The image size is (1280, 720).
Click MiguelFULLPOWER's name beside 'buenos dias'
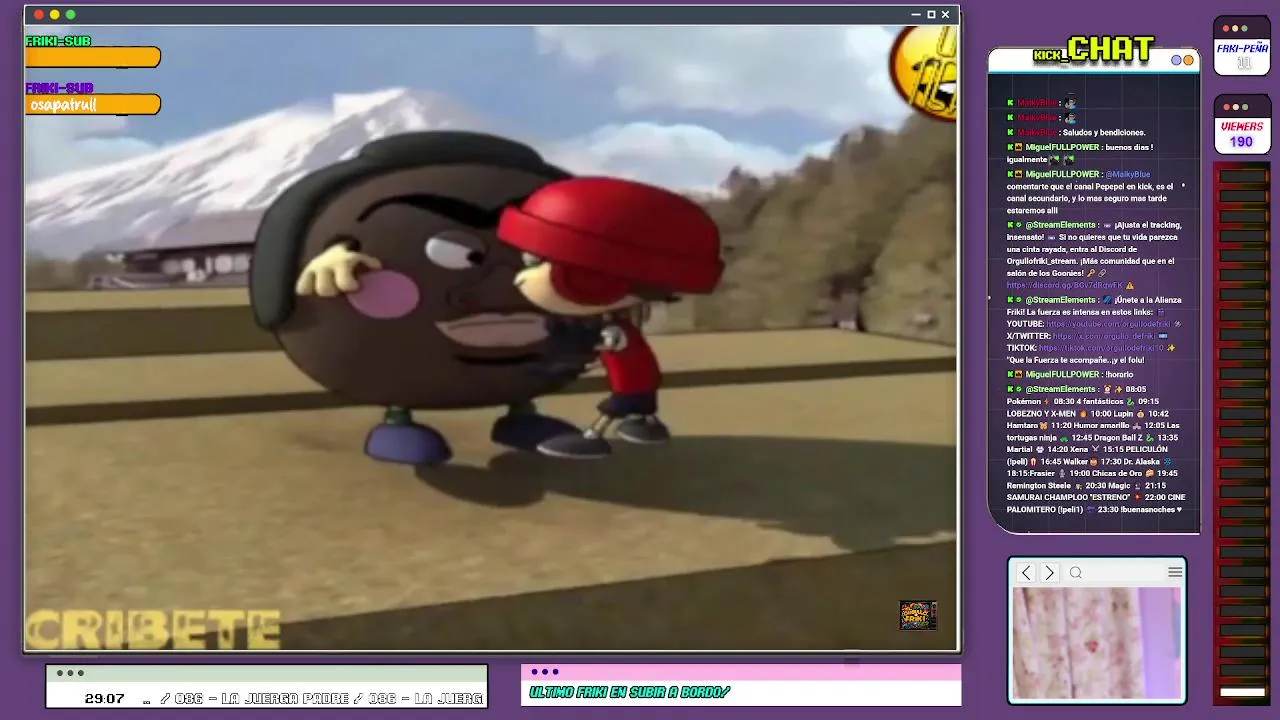pos(1064,147)
